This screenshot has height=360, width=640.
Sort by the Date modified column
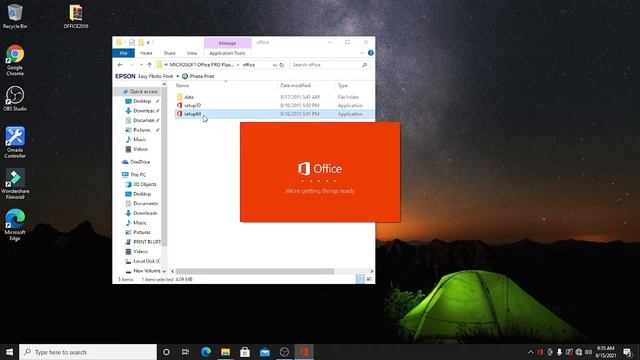296,86
